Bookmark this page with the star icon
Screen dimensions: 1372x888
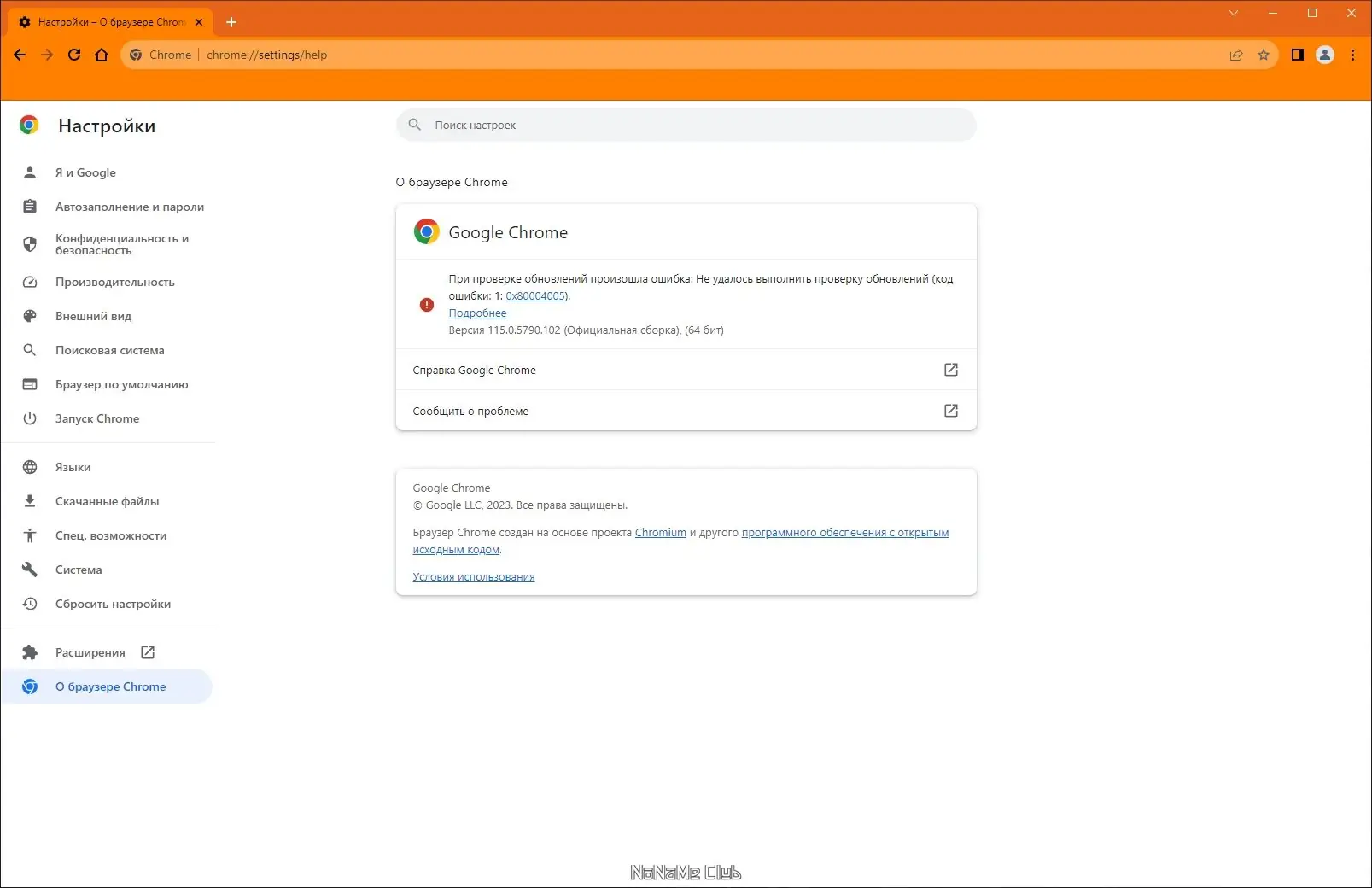1264,55
